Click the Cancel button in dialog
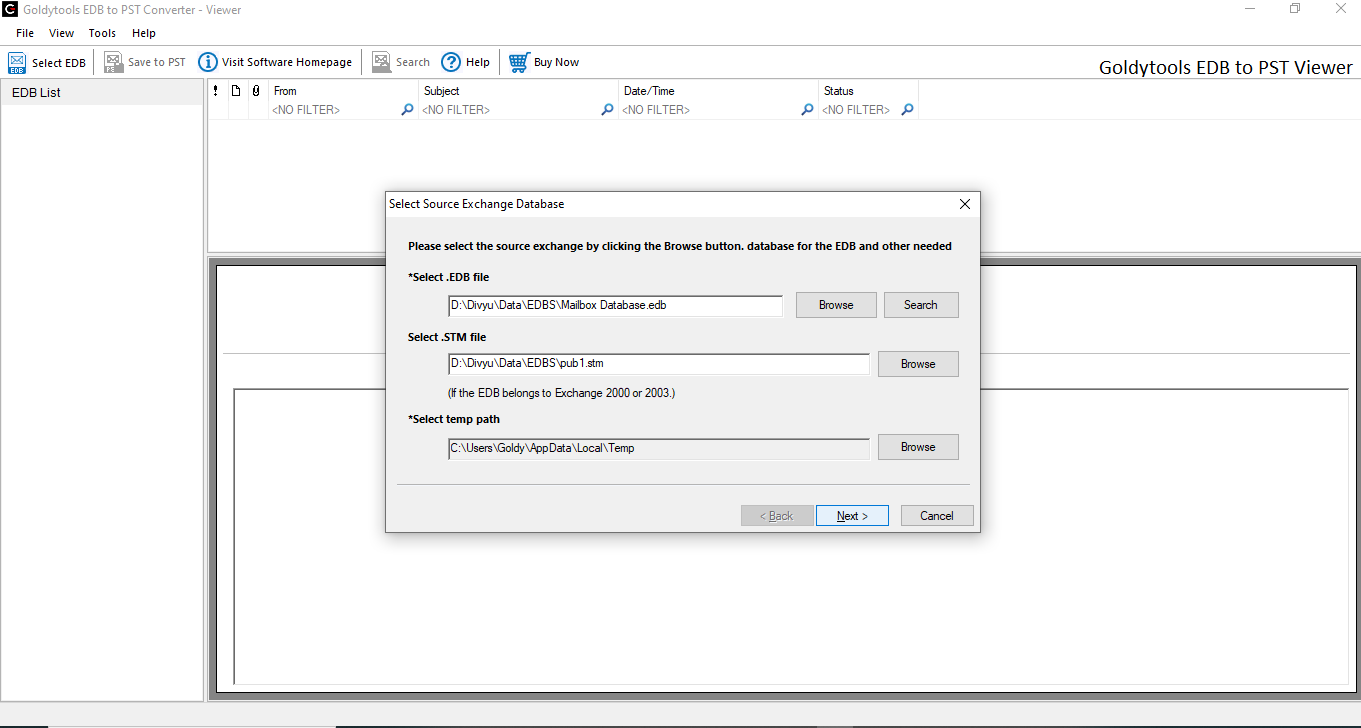This screenshot has height=728, width=1361. pos(937,516)
